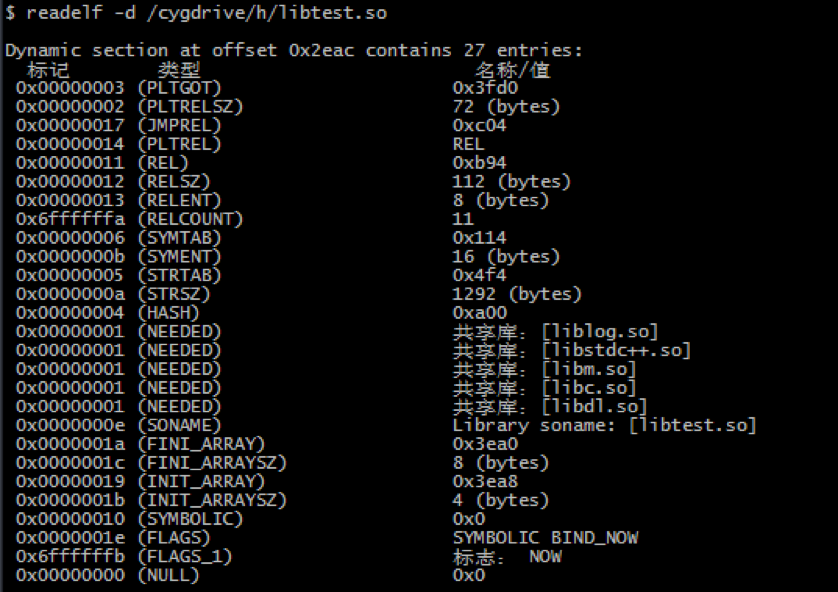Click the FLAGS_1 tag 0x6ffffffb

click(x=70, y=556)
